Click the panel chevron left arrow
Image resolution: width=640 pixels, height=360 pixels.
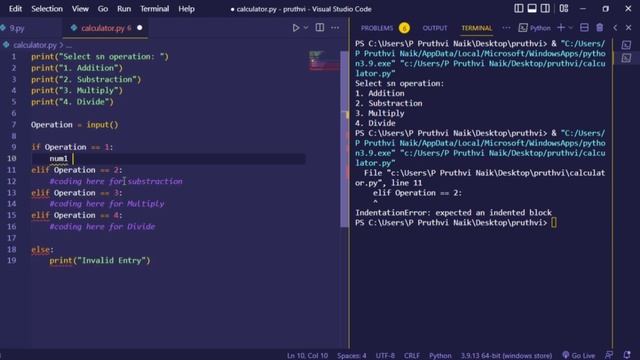[x=615, y=28]
